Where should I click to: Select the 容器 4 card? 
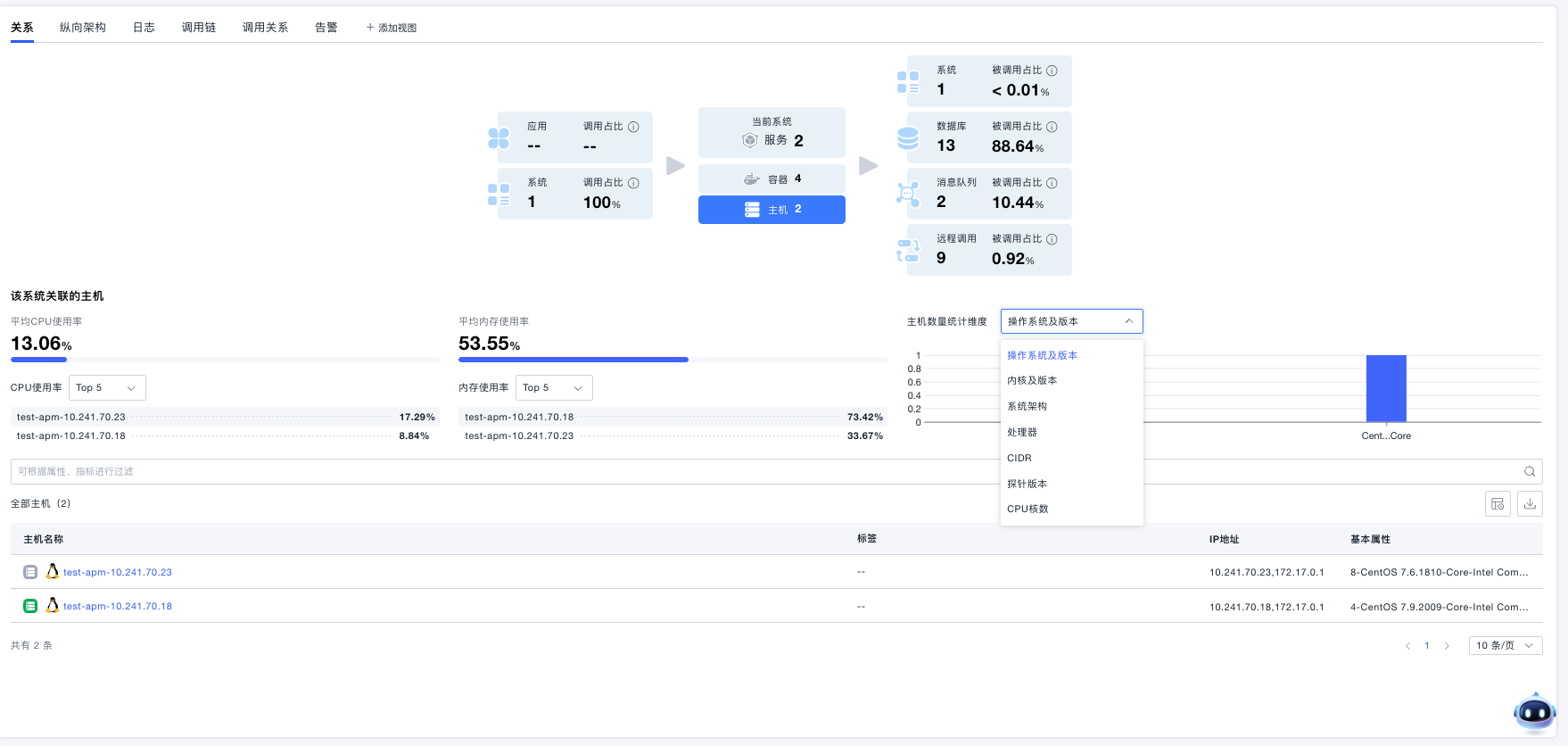point(772,179)
